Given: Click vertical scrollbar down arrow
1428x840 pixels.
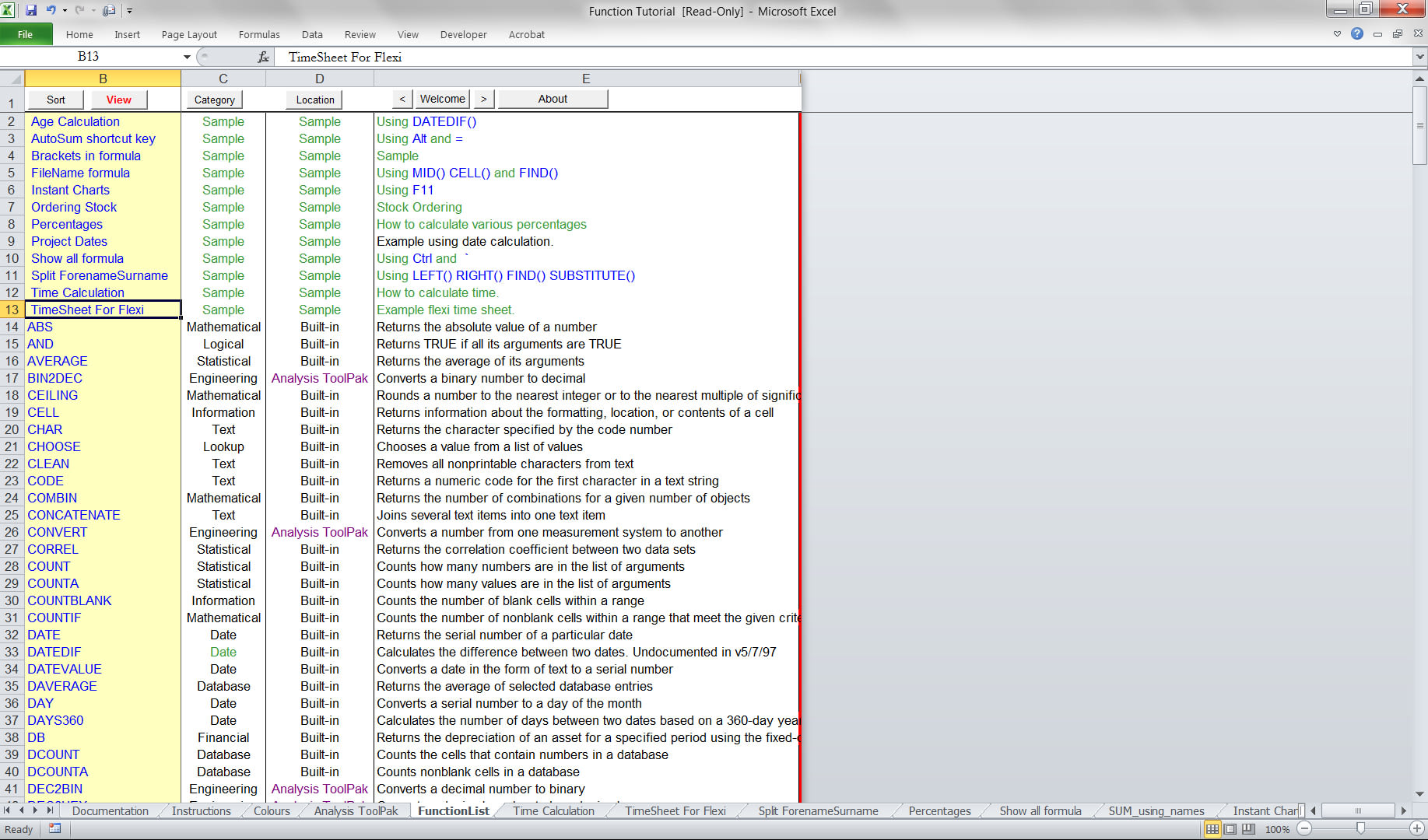Looking at the screenshot, I should (x=1420, y=794).
